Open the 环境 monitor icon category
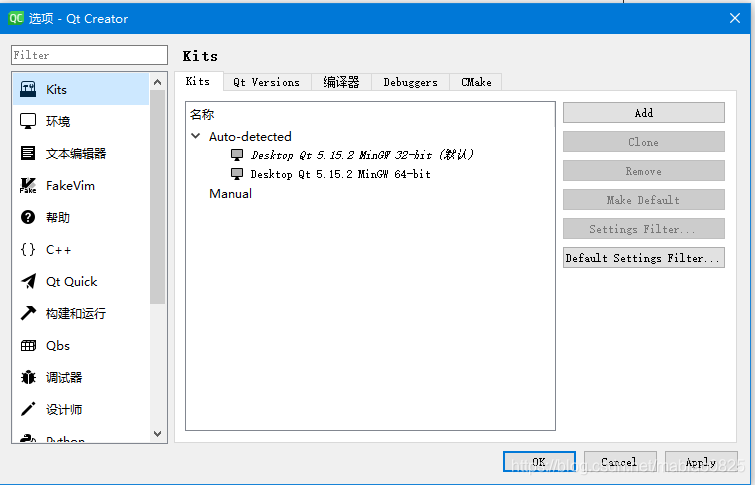Screen dimensions: 755x485 (28, 121)
